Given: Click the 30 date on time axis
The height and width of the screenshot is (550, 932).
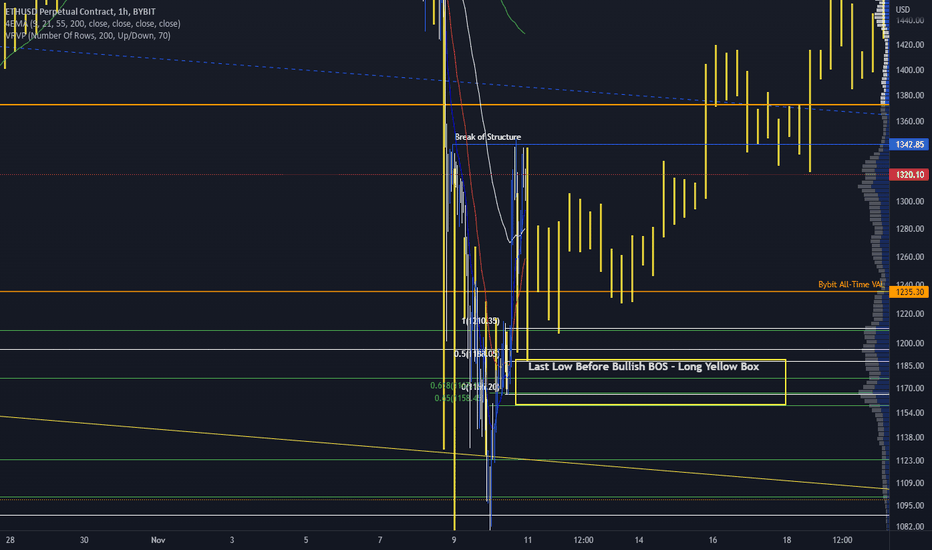Looking at the screenshot, I should (84, 540).
